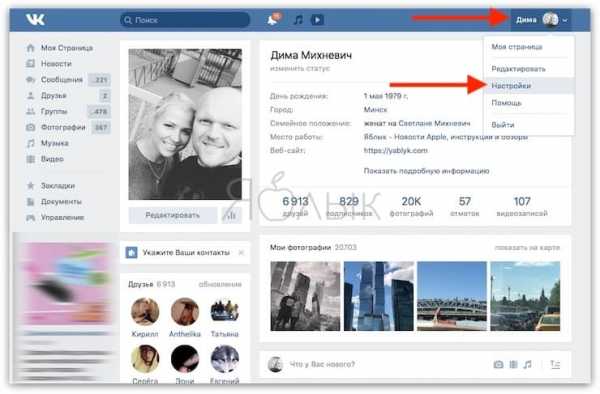600x394 pixels.
Task: Attach music note icon in post box
Action: [528, 364]
